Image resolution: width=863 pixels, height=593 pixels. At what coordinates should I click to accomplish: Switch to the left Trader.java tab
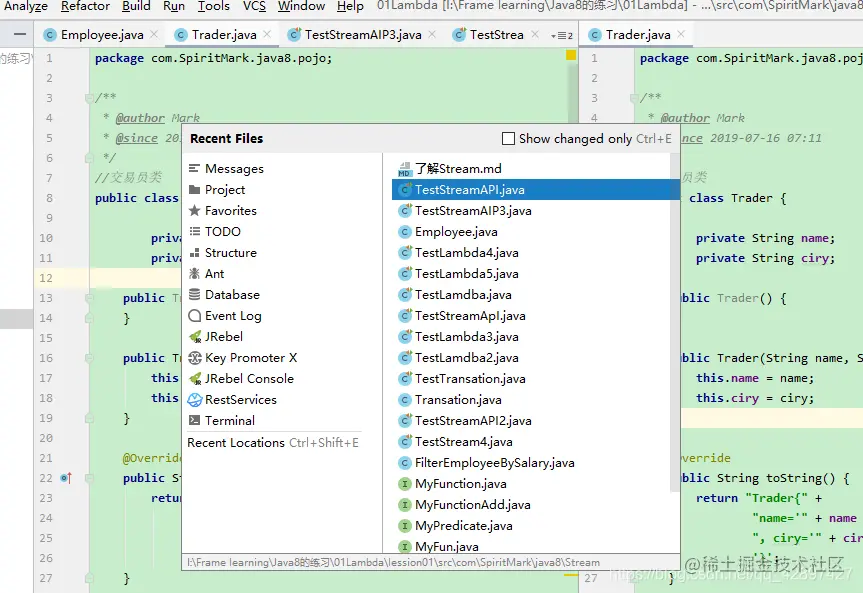pos(223,35)
